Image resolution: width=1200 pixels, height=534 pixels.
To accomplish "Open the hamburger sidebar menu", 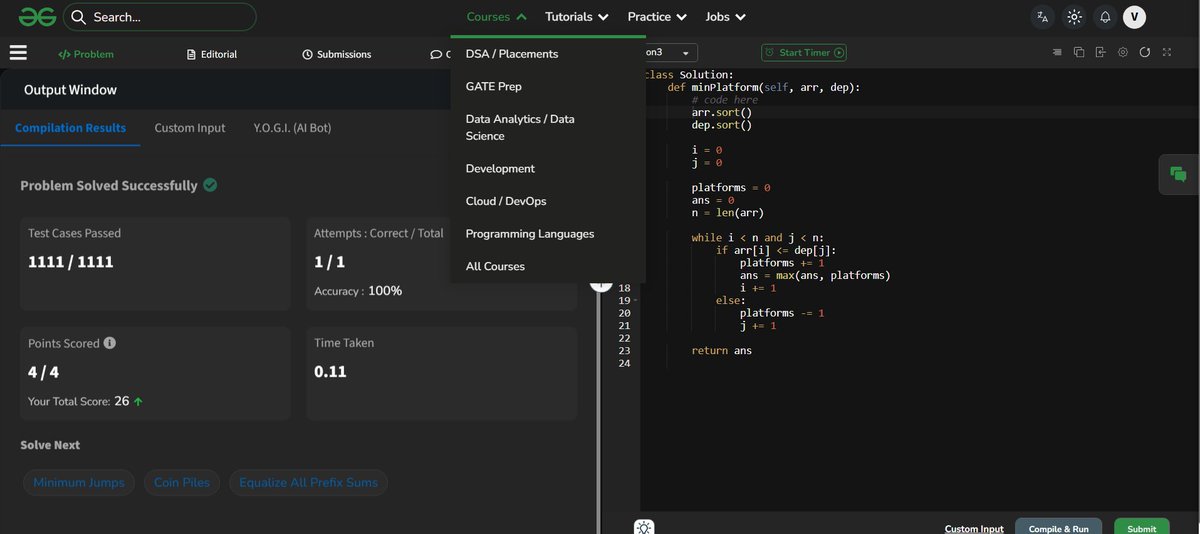I will 18,53.
